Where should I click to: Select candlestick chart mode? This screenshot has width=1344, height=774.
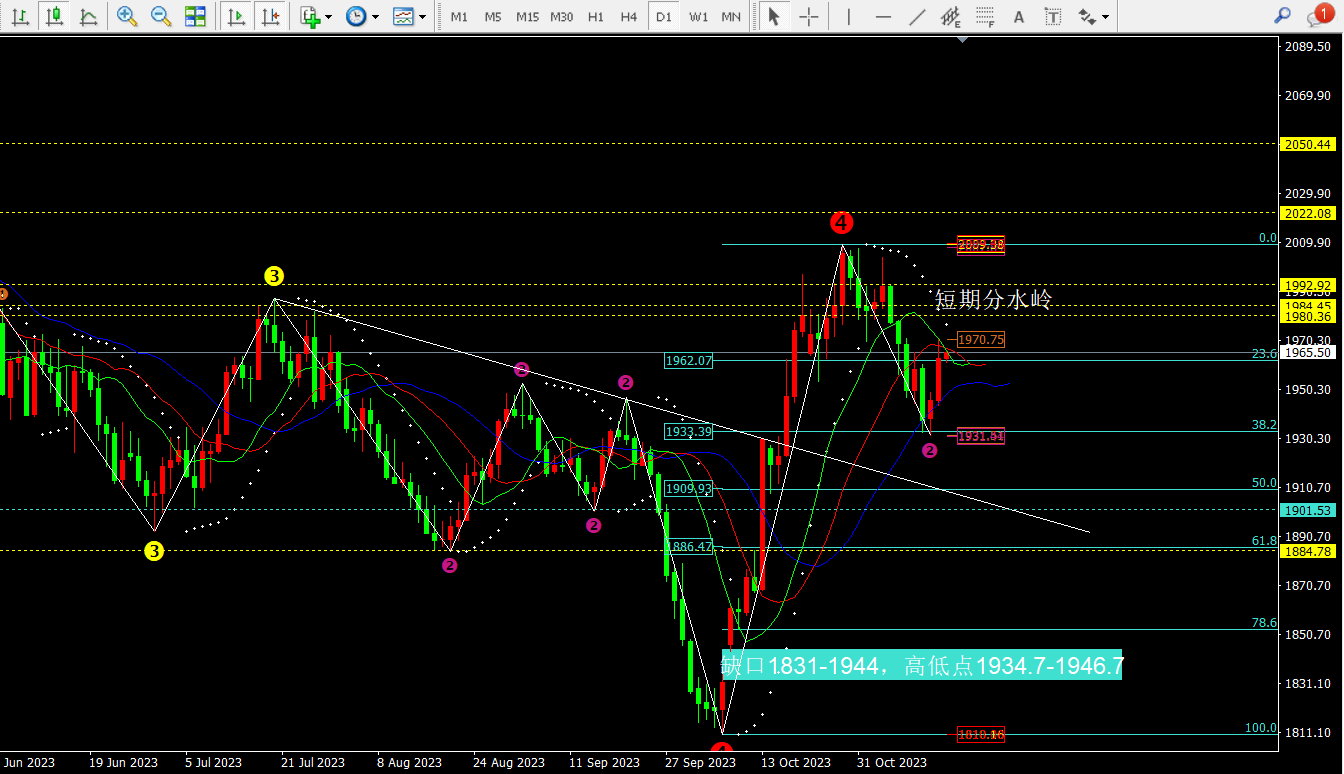54,16
